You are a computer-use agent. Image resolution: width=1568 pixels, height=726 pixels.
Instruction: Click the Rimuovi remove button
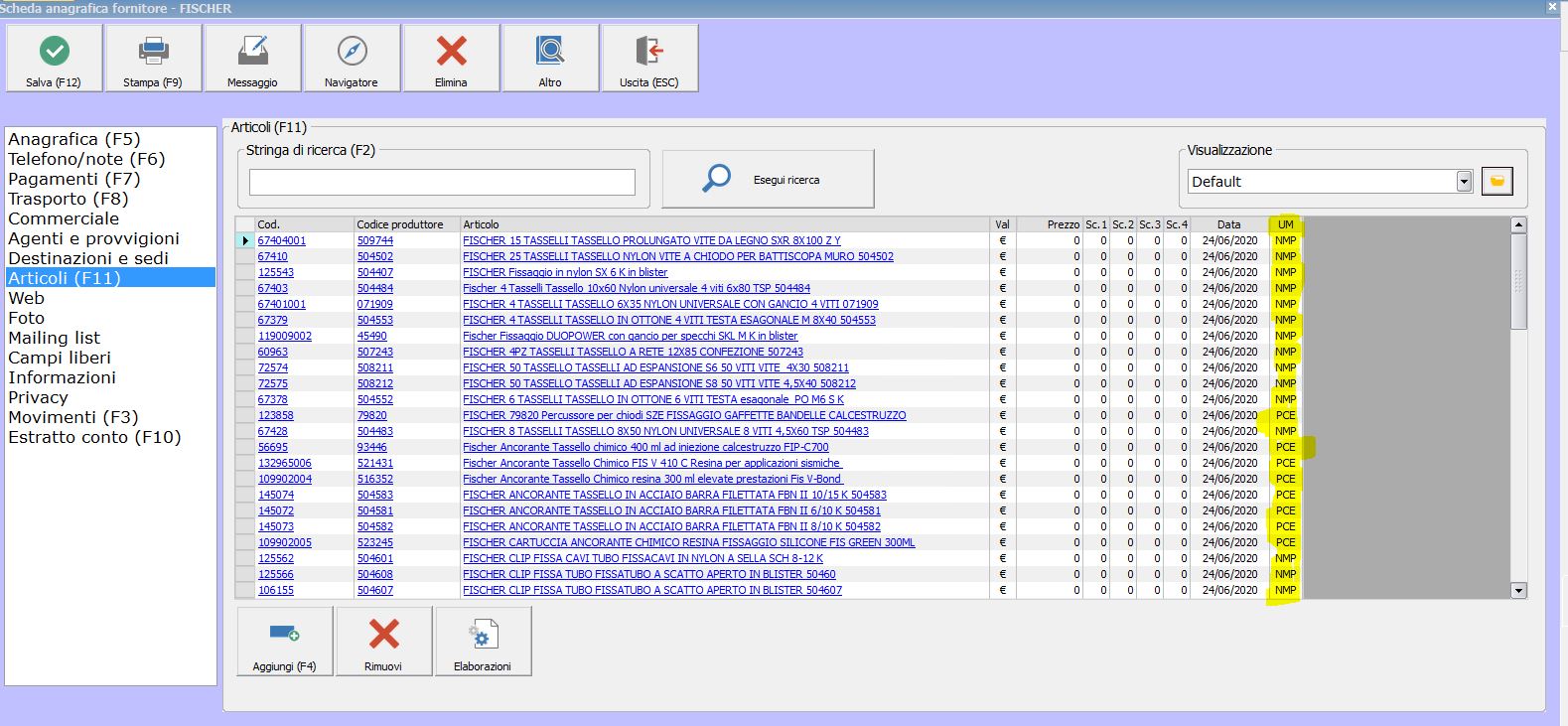pyautogui.click(x=383, y=642)
